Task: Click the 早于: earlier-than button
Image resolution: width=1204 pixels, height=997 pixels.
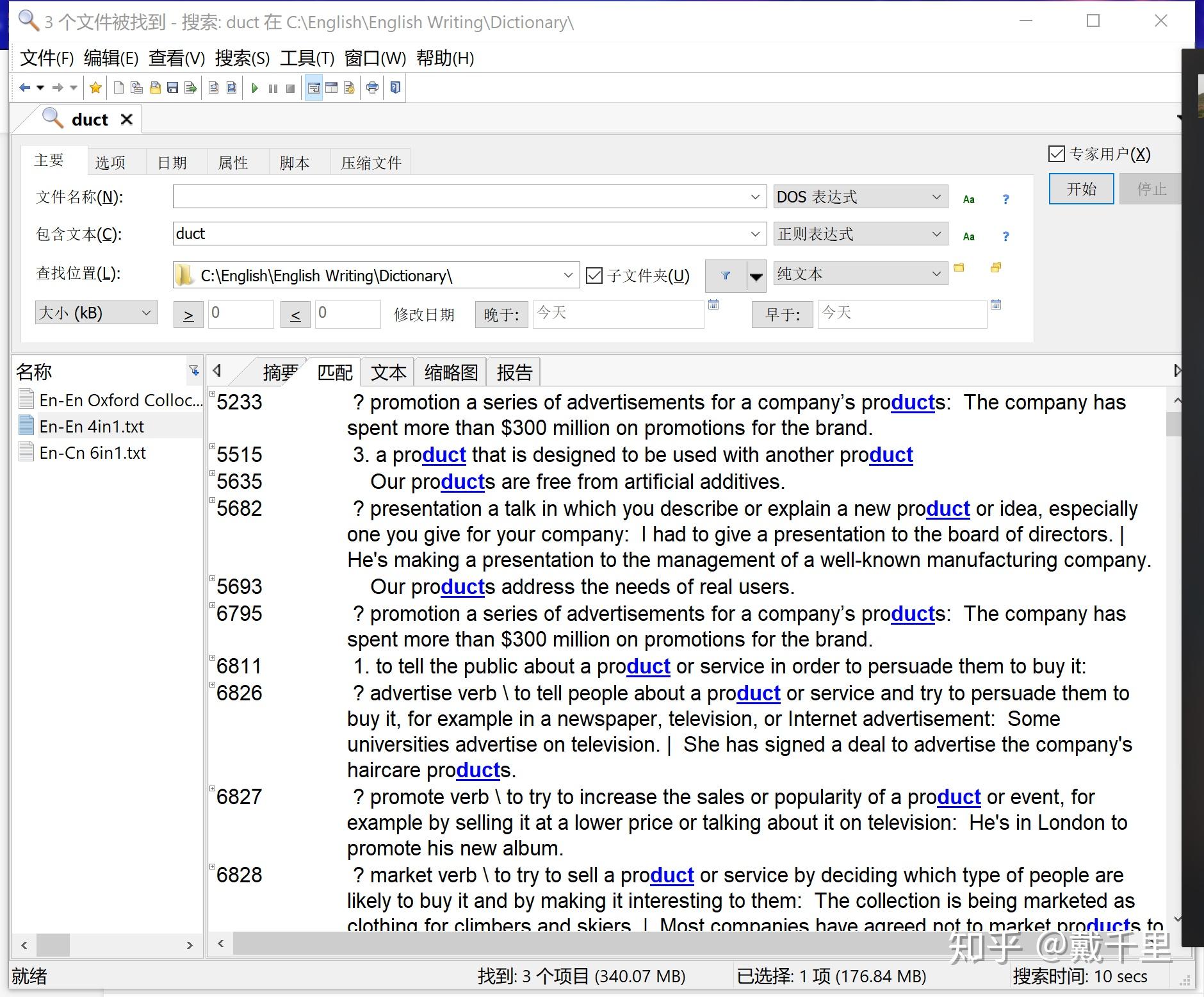Action: click(783, 315)
